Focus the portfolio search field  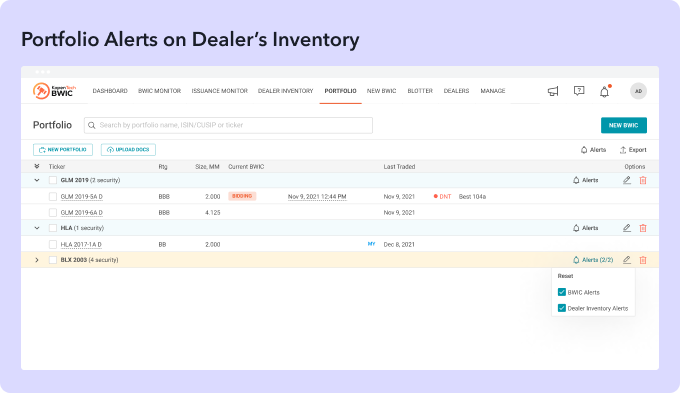pos(228,125)
